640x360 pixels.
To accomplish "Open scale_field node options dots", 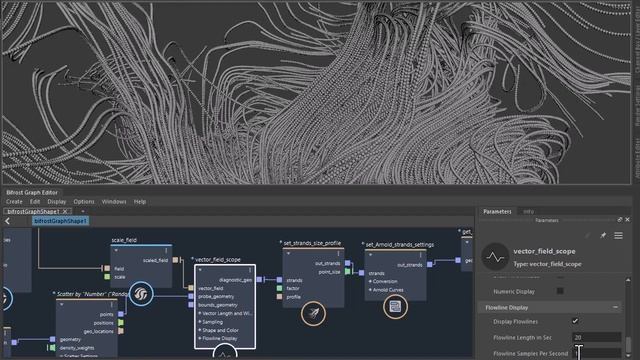I will pyautogui.click(x=166, y=250).
